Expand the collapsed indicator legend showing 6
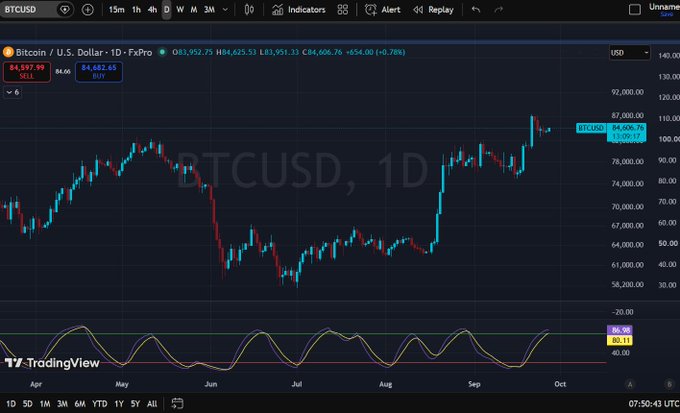This screenshot has width=680, height=413. [x=12, y=92]
